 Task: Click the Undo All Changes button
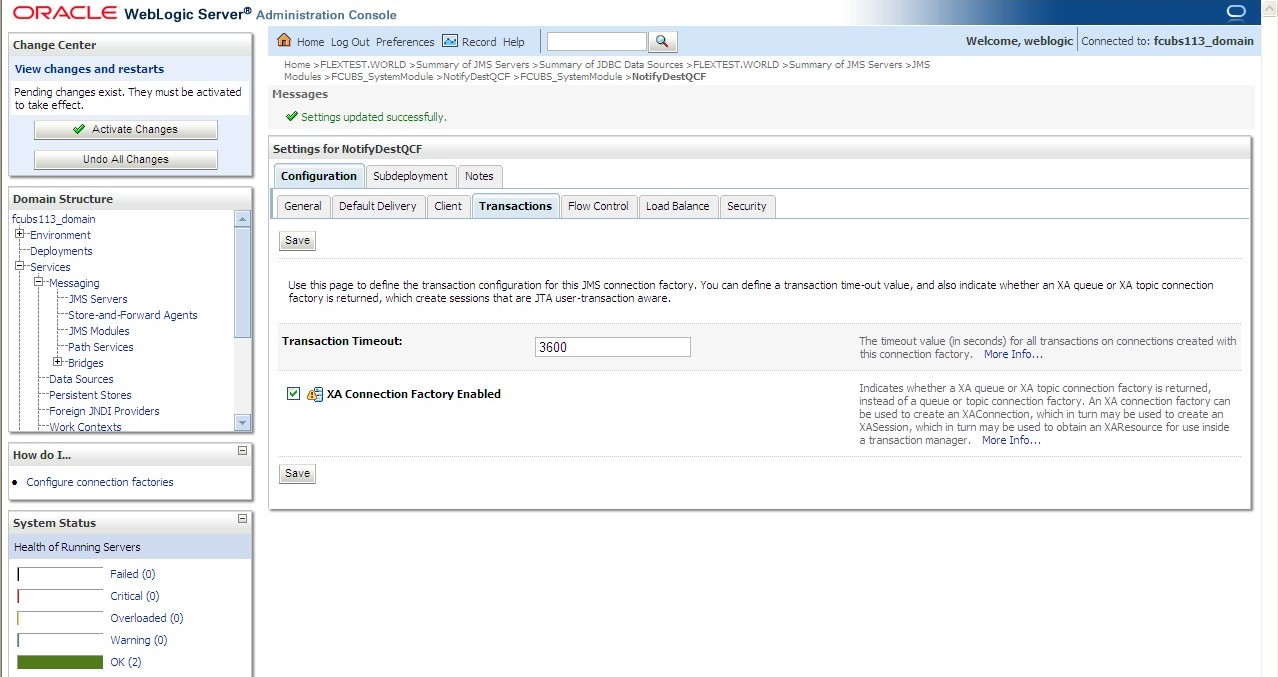point(126,159)
